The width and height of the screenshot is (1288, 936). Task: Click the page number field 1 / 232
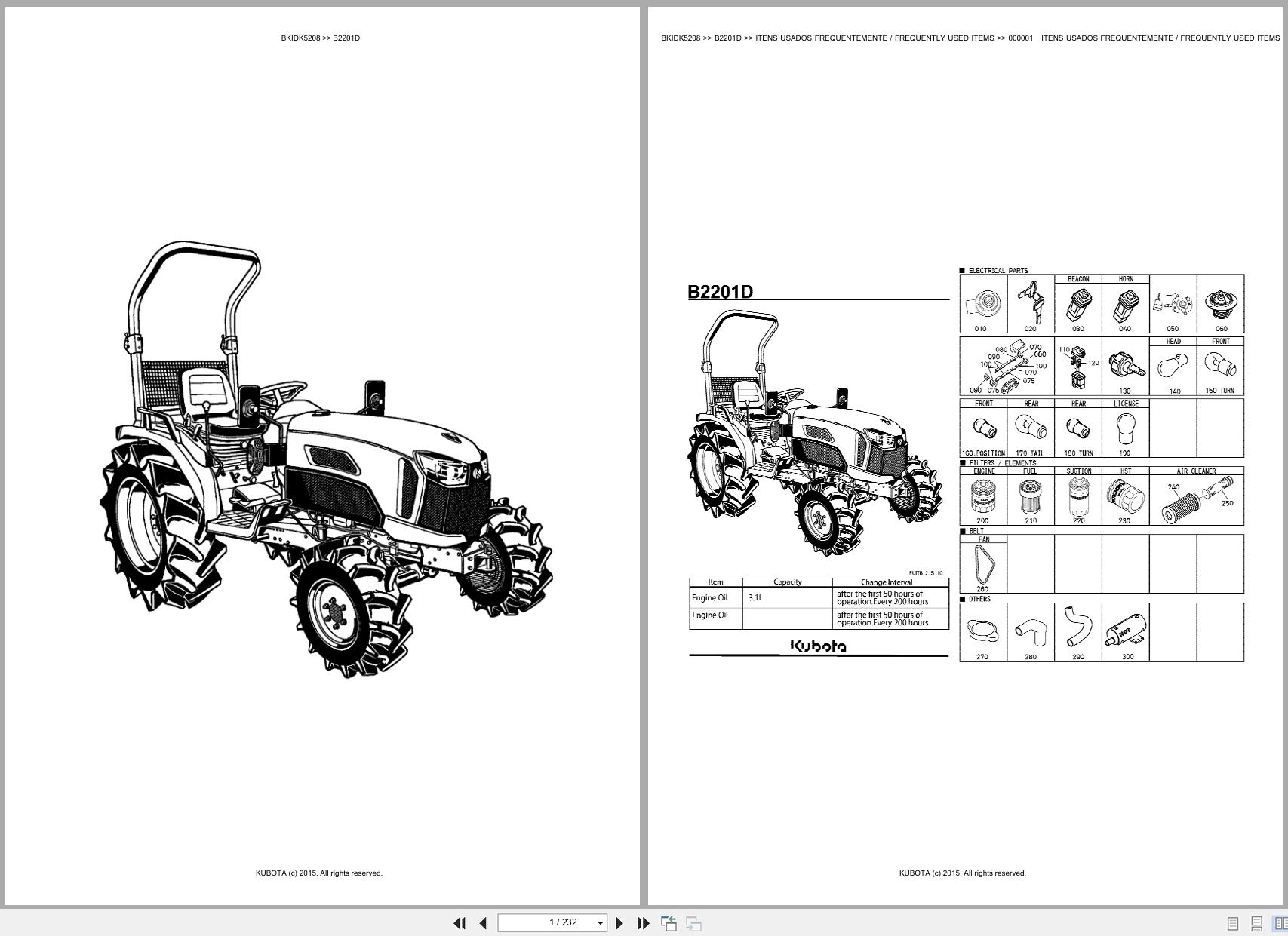(x=552, y=922)
